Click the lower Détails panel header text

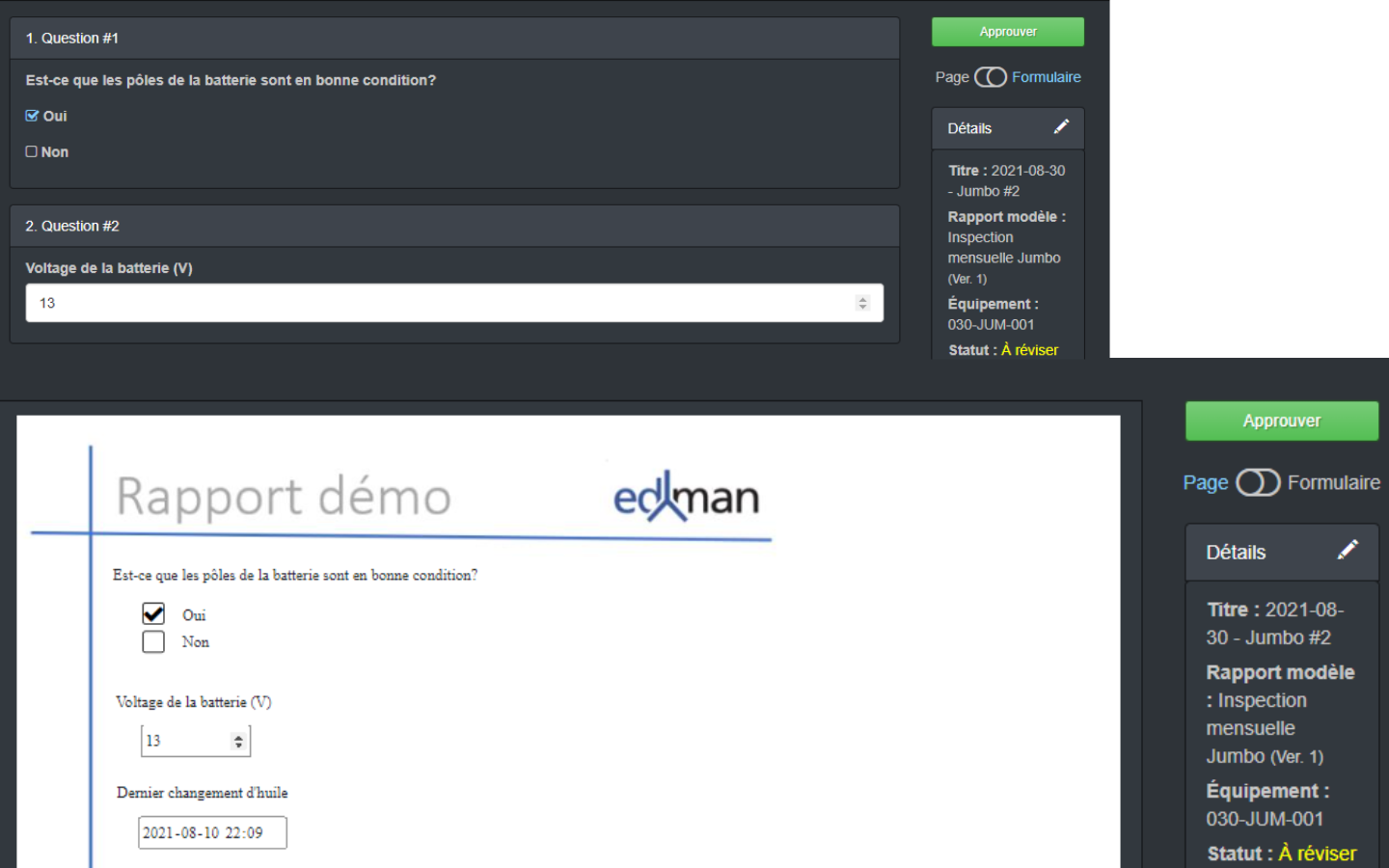point(1236,553)
